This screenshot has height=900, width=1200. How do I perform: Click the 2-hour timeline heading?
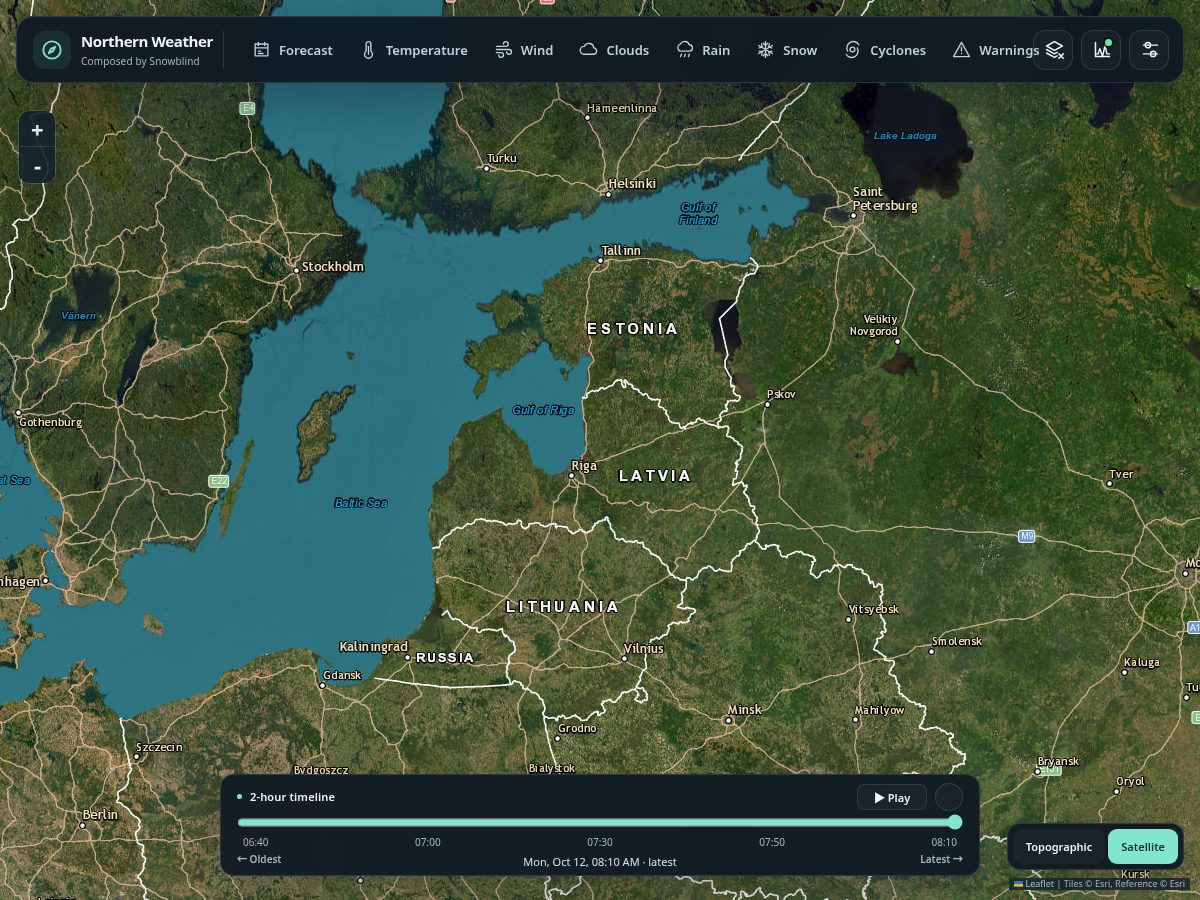coord(292,797)
